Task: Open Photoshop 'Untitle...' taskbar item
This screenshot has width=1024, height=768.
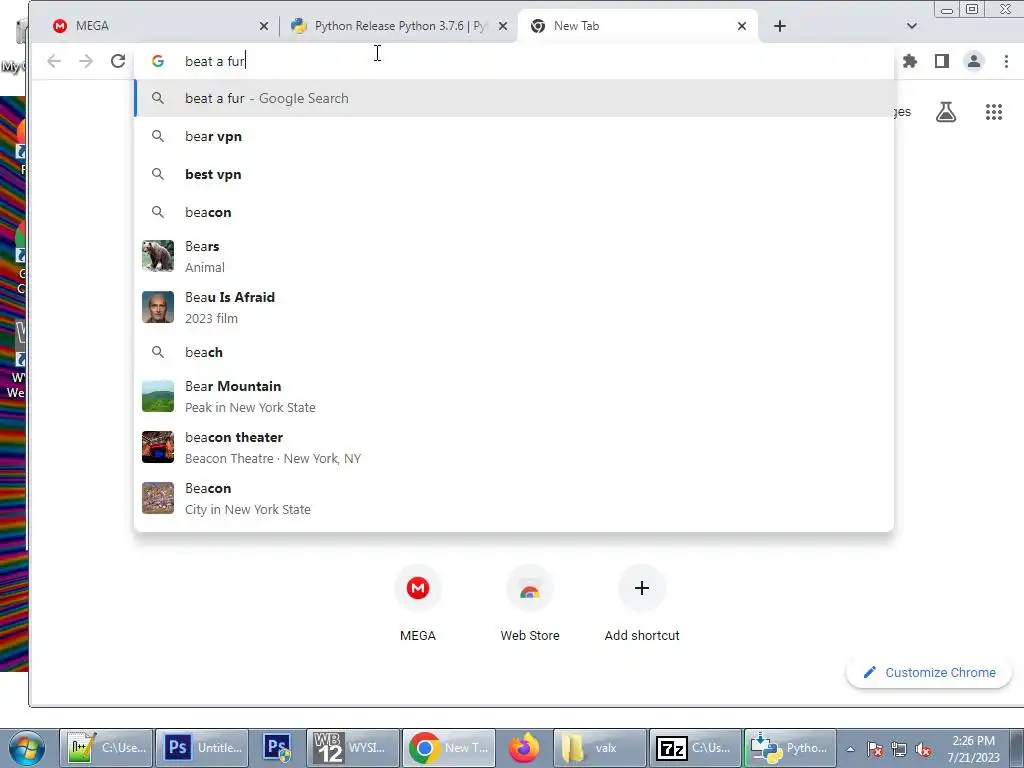Action: 202,748
